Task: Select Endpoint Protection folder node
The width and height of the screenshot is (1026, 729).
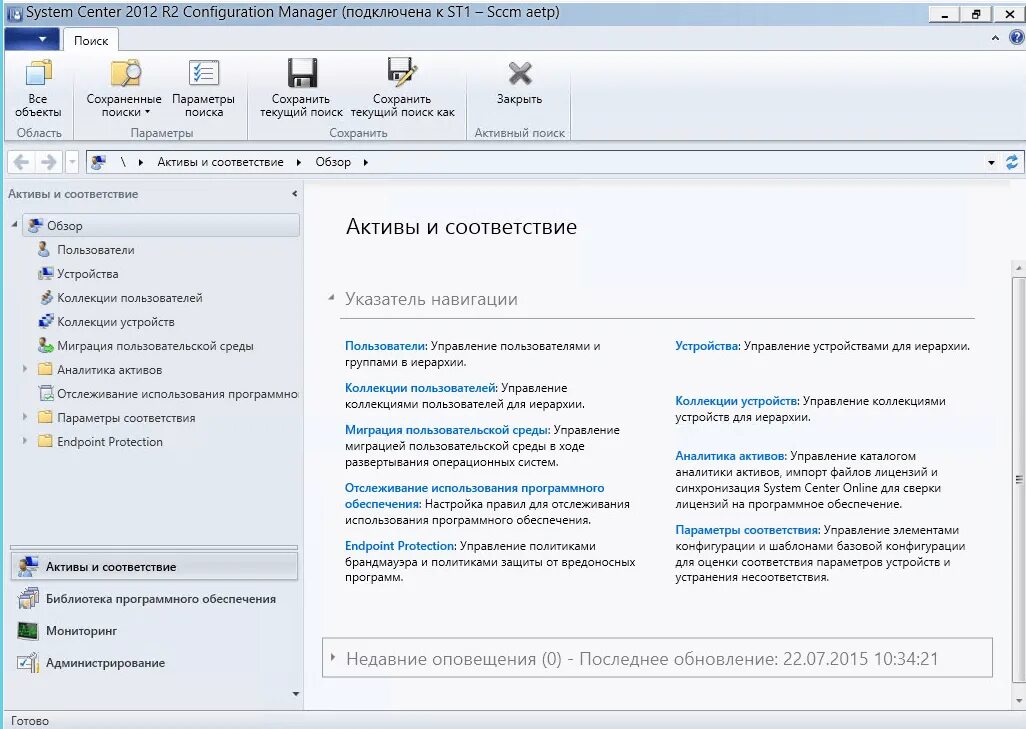Action: (x=110, y=442)
